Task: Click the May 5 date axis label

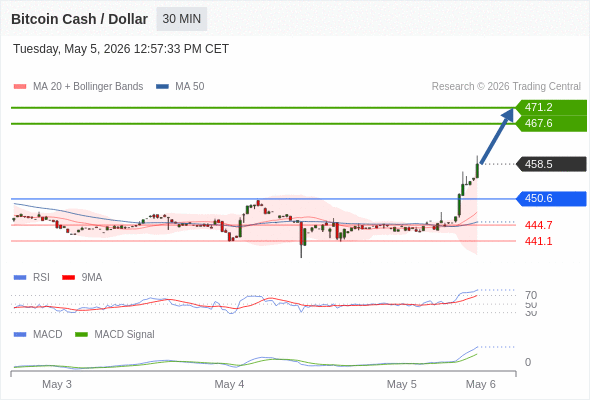Action: click(x=401, y=384)
